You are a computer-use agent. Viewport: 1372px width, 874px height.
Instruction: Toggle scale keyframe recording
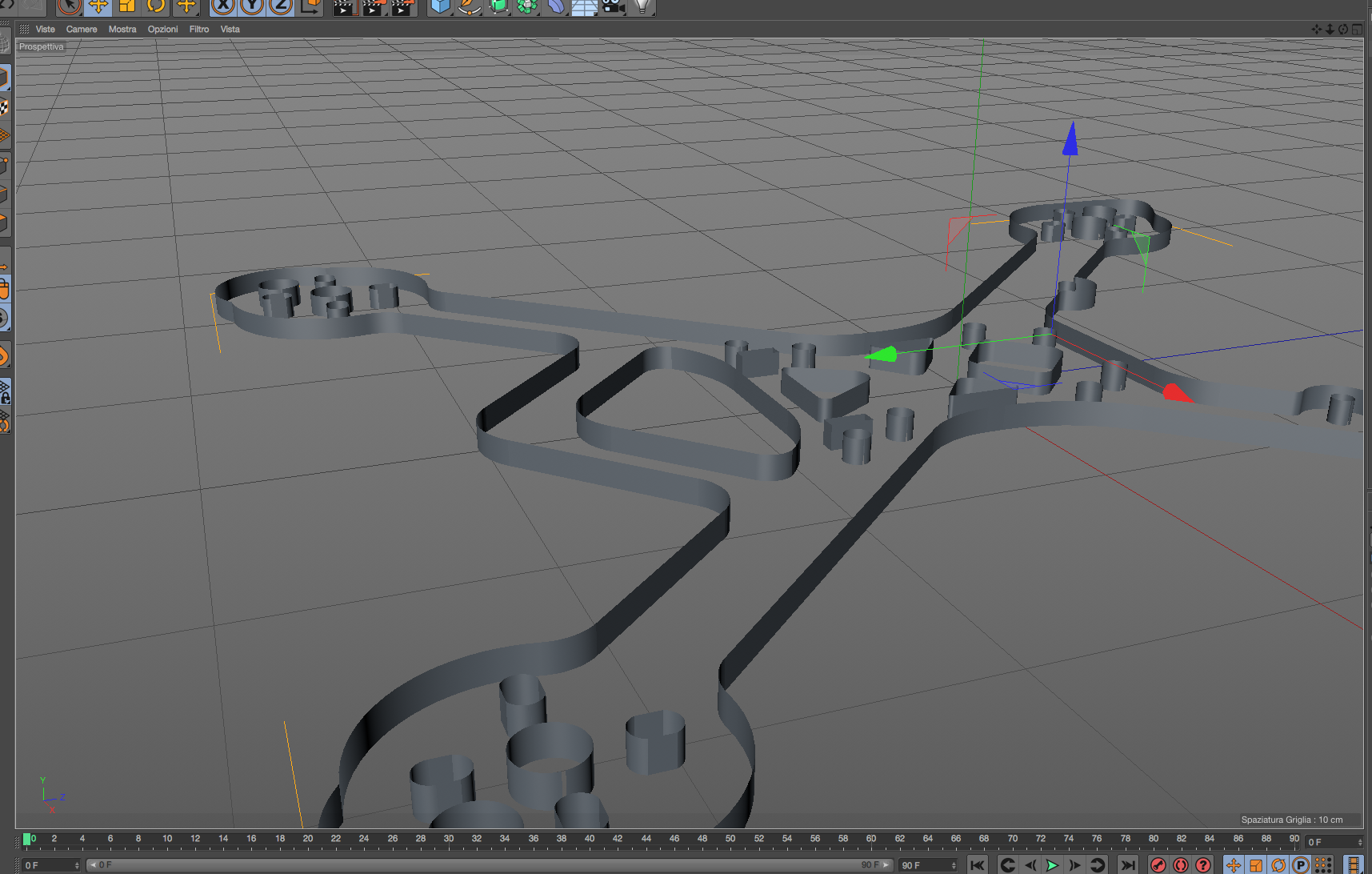[1256, 865]
